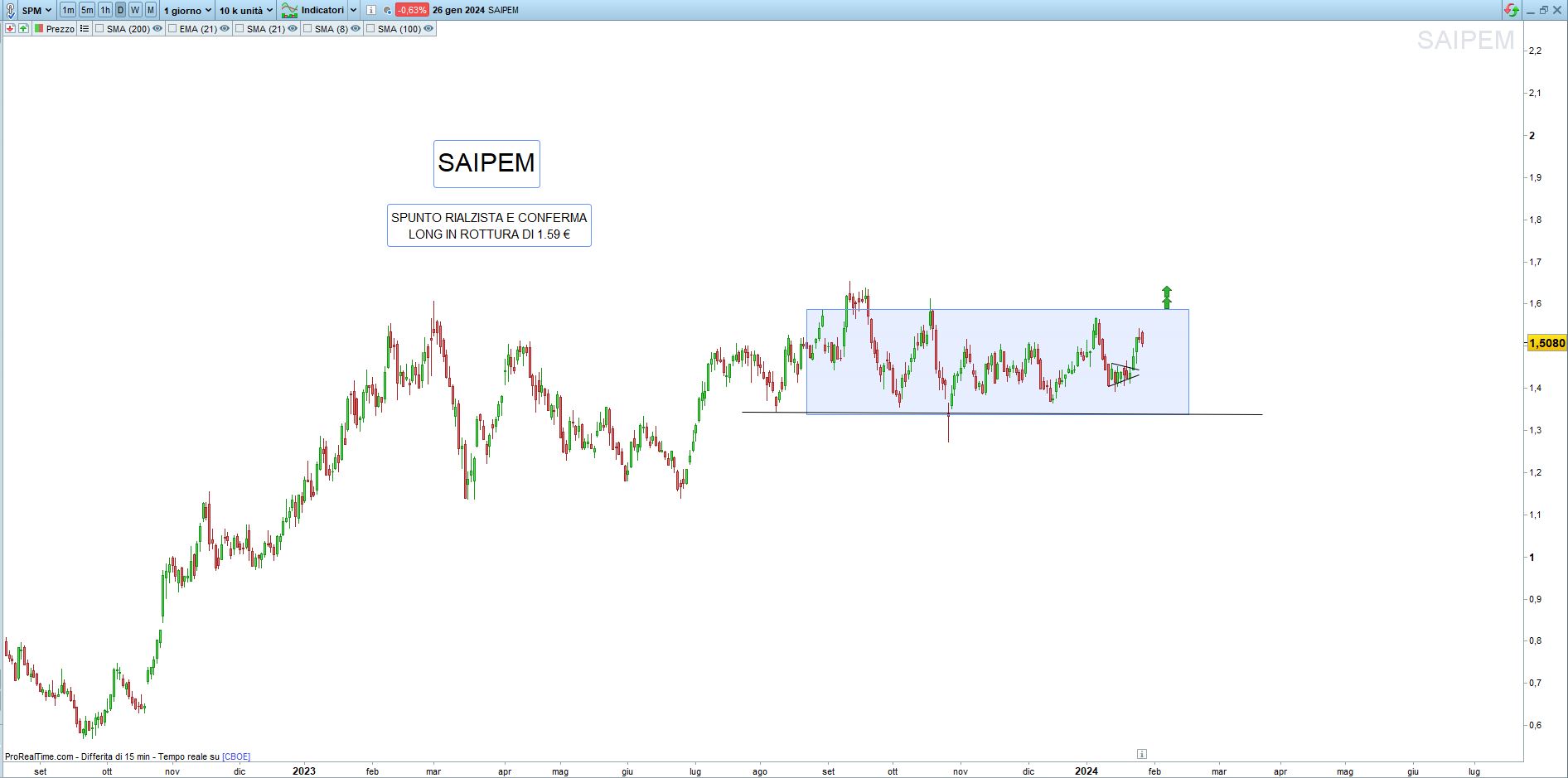Viewport: 1568px width, 778px height.
Task: Click the CBOE link at bottom
Action: click(x=236, y=756)
